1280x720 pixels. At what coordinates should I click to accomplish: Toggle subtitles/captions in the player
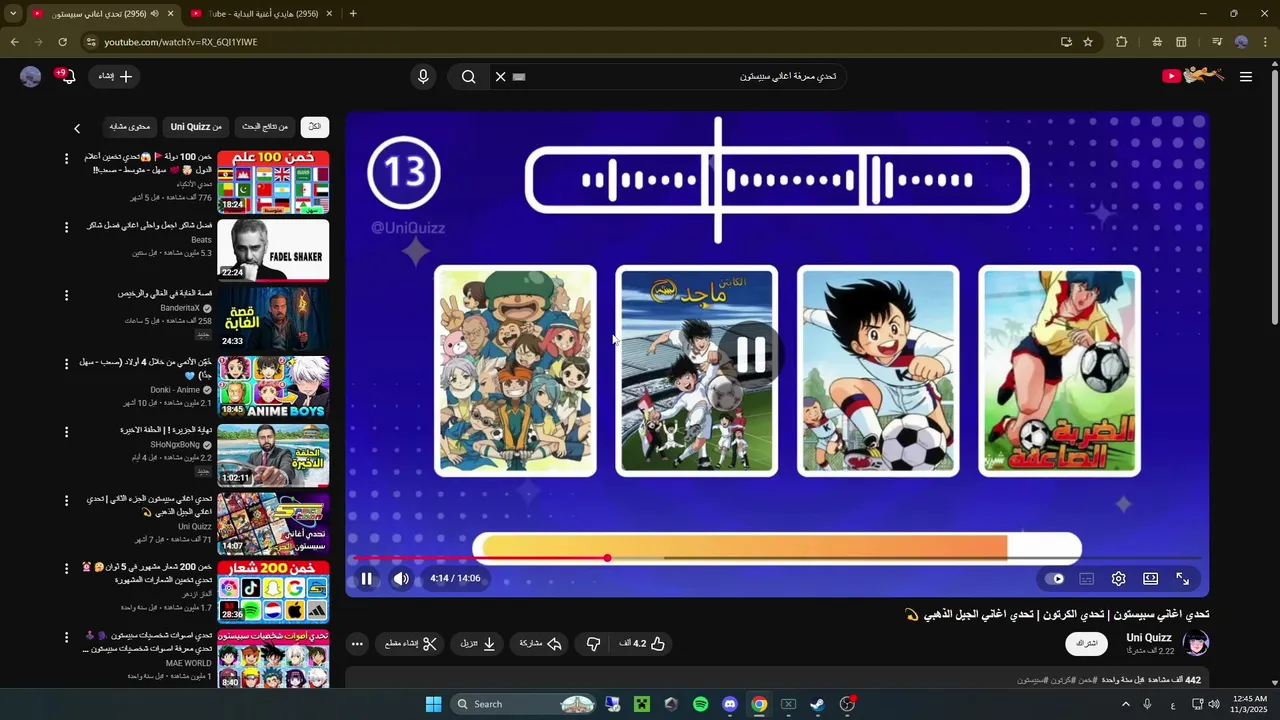click(1087, 578)
